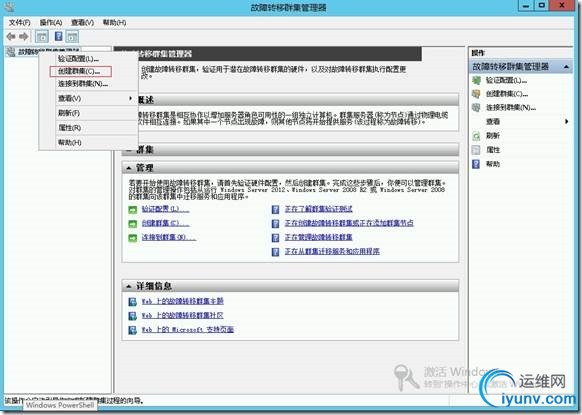Open 正在了解群集验证测试 help link
Viewport: 582px width, 415px height.
318,209
